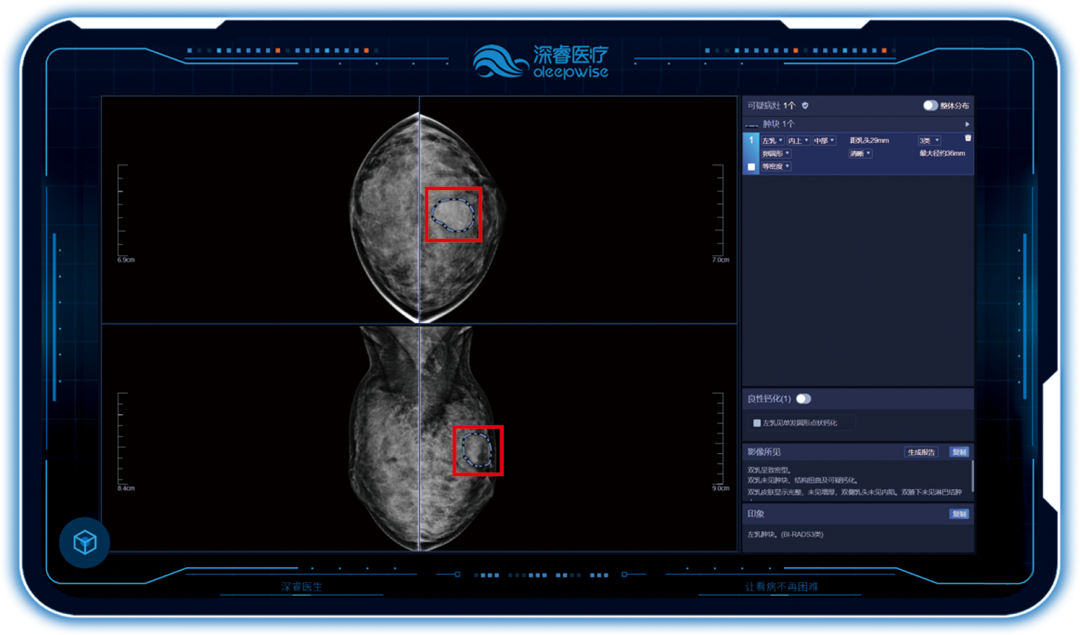Click the Deepwise logo at top

(540, 60)
